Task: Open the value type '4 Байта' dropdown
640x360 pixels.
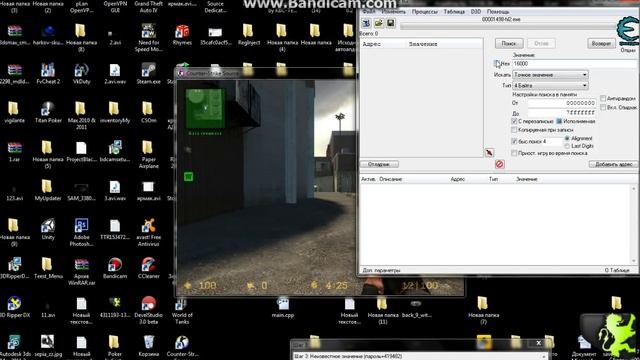Action: (550, 85)
